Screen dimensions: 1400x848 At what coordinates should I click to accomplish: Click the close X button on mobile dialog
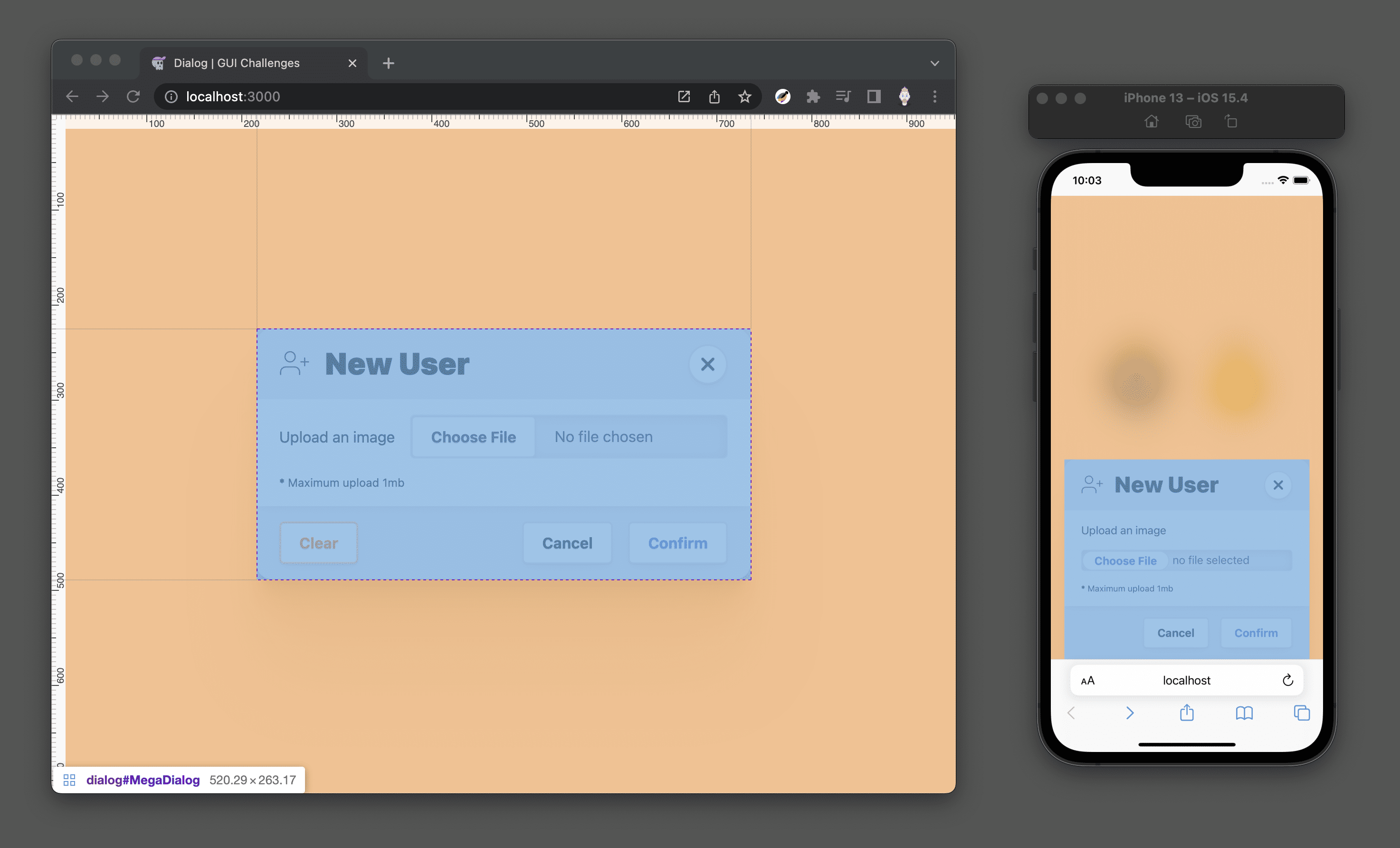[x=1278, y=485]
